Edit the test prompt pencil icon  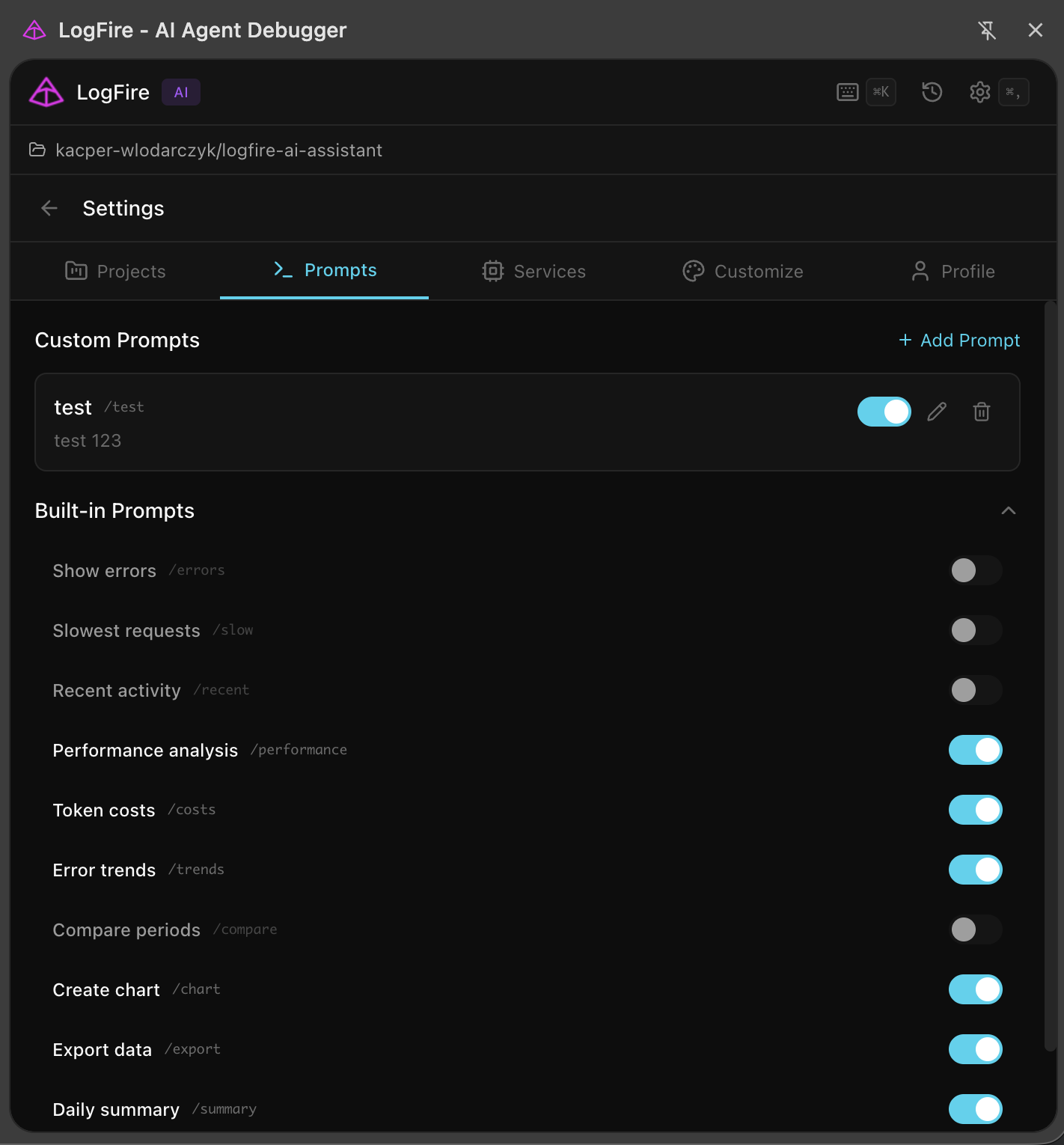coord(937,412)
